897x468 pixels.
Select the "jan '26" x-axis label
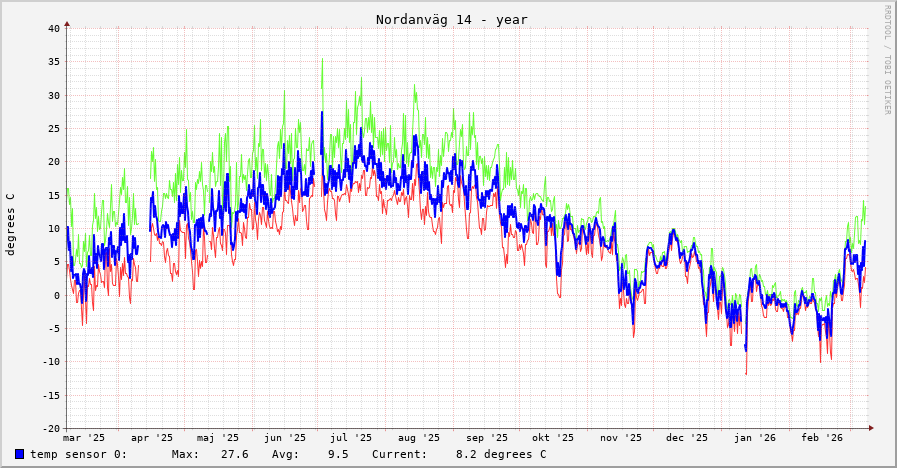(x=755, y=438)
